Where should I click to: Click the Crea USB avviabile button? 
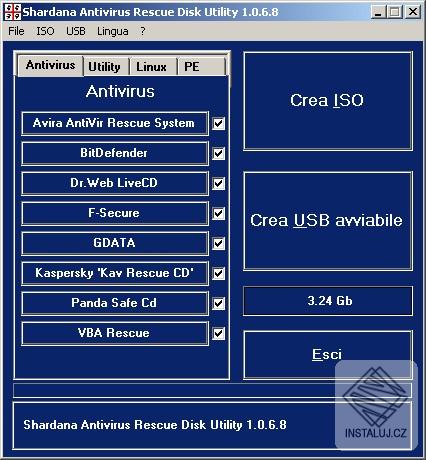coord(328,221)
